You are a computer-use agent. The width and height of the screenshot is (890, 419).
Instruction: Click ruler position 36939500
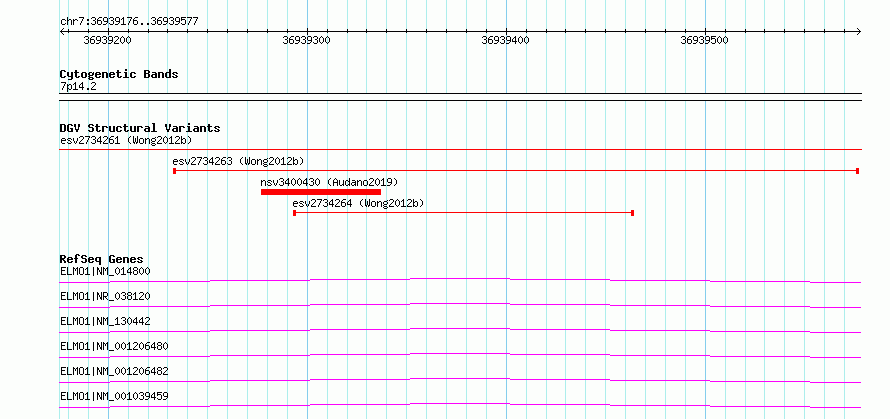(x=704, y=40)
